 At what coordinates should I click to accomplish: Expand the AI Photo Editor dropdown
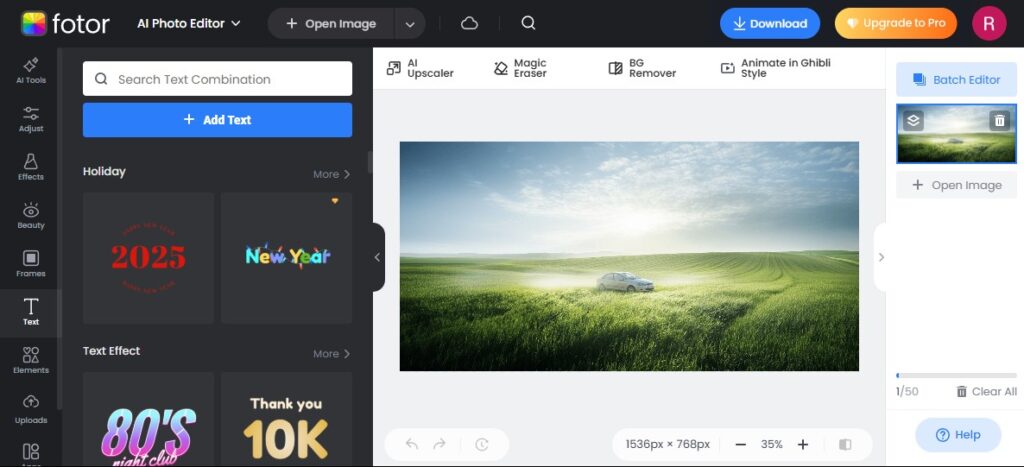[x=189, y=24]
